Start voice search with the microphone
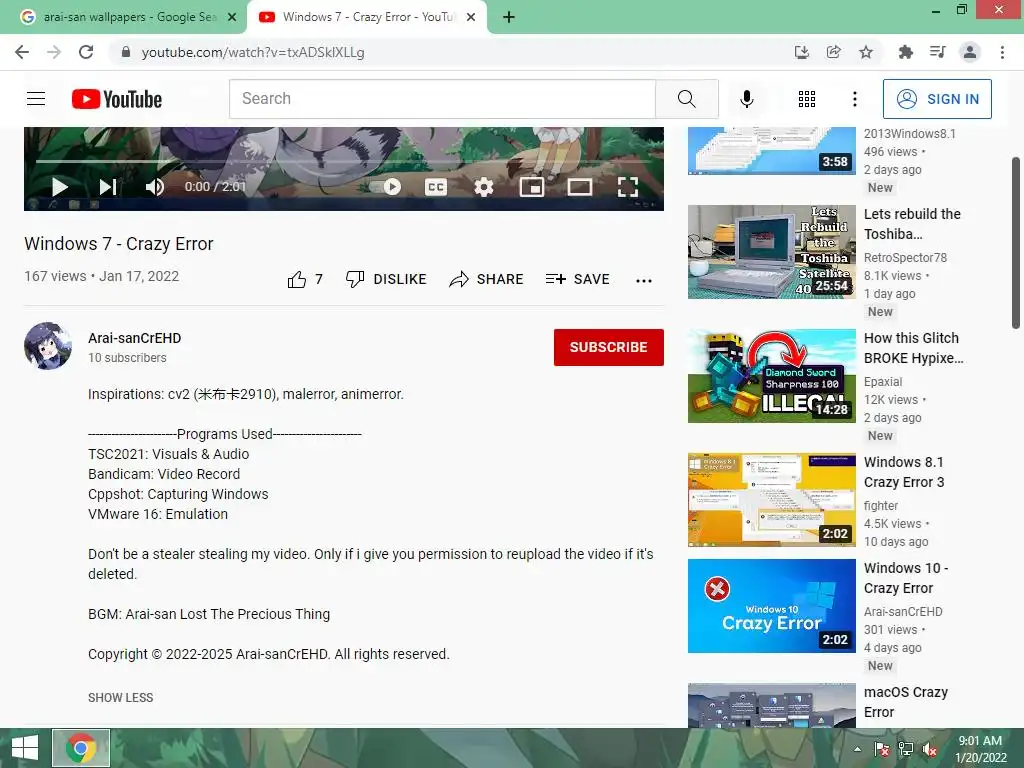1024x768 pixels. pyautogui.click(x=746, y=99)
